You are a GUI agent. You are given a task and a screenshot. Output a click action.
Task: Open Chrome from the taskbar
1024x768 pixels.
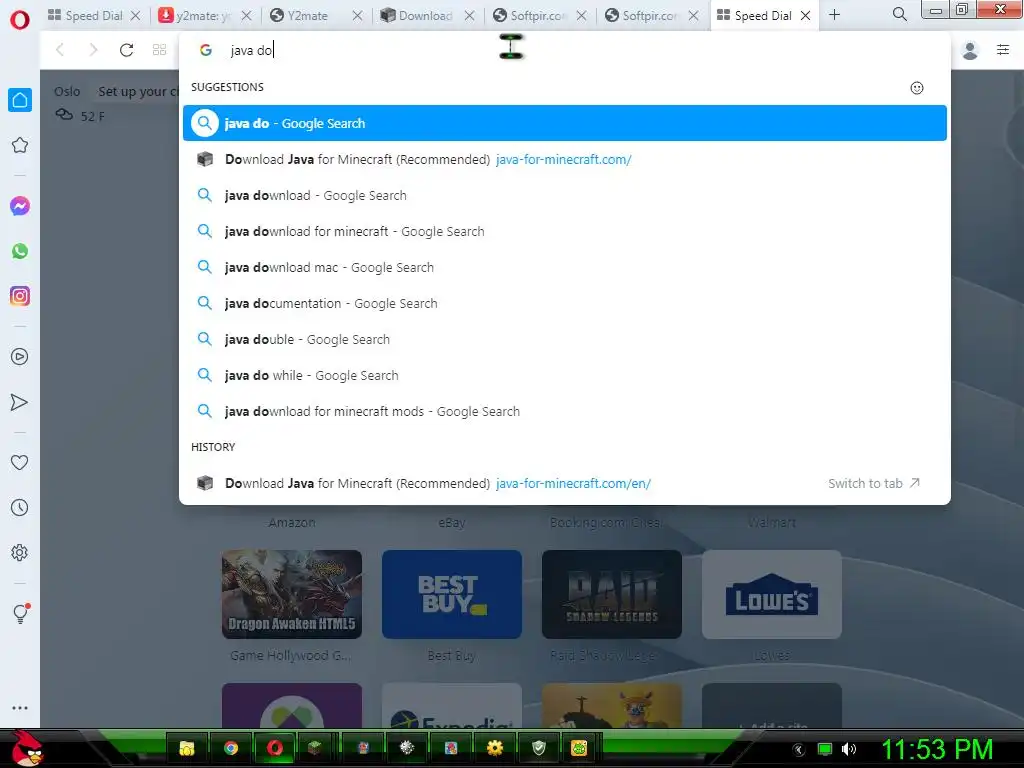(231, 748)
